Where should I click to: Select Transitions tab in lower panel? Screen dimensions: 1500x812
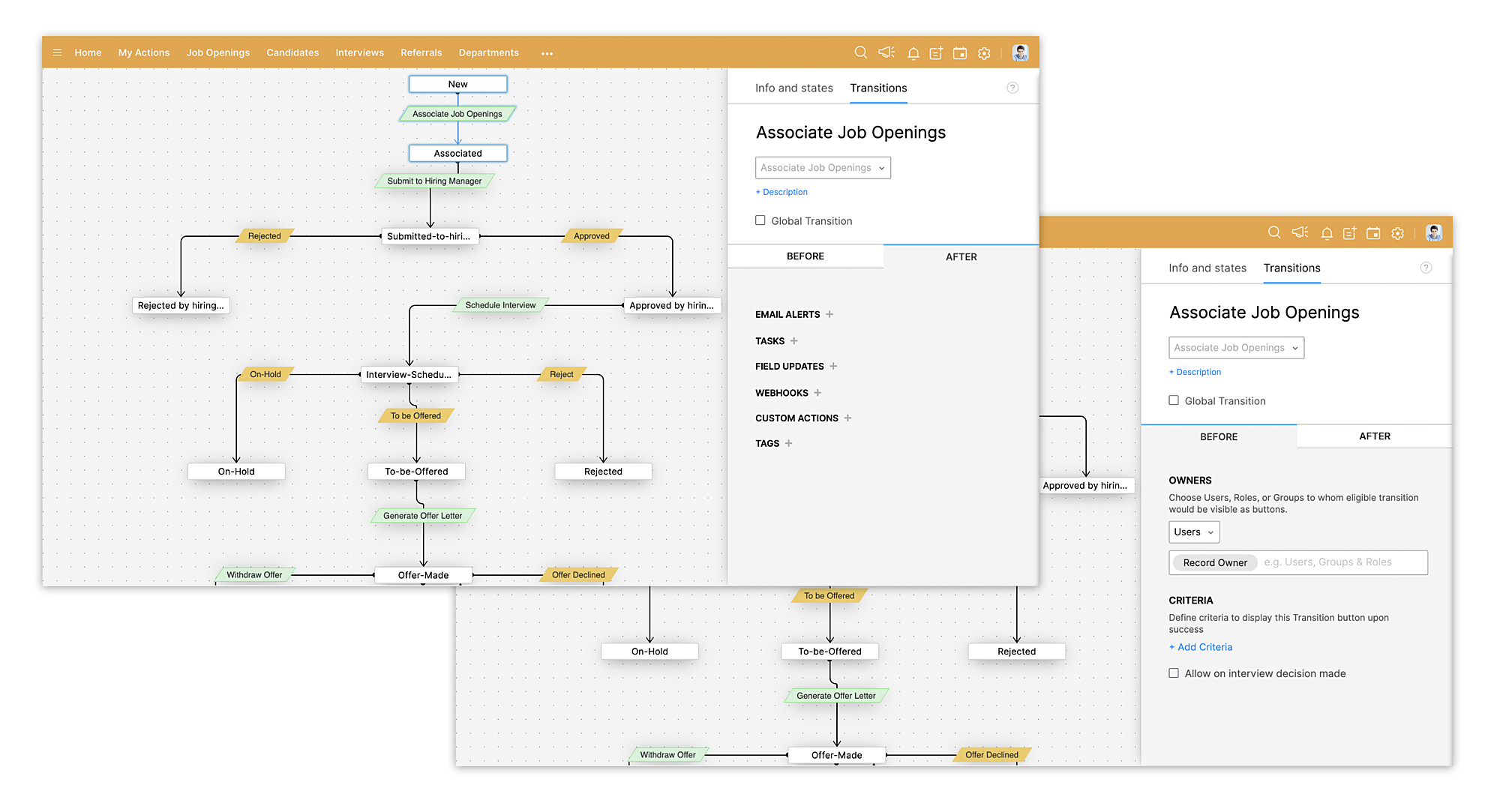coord(1291,268)
